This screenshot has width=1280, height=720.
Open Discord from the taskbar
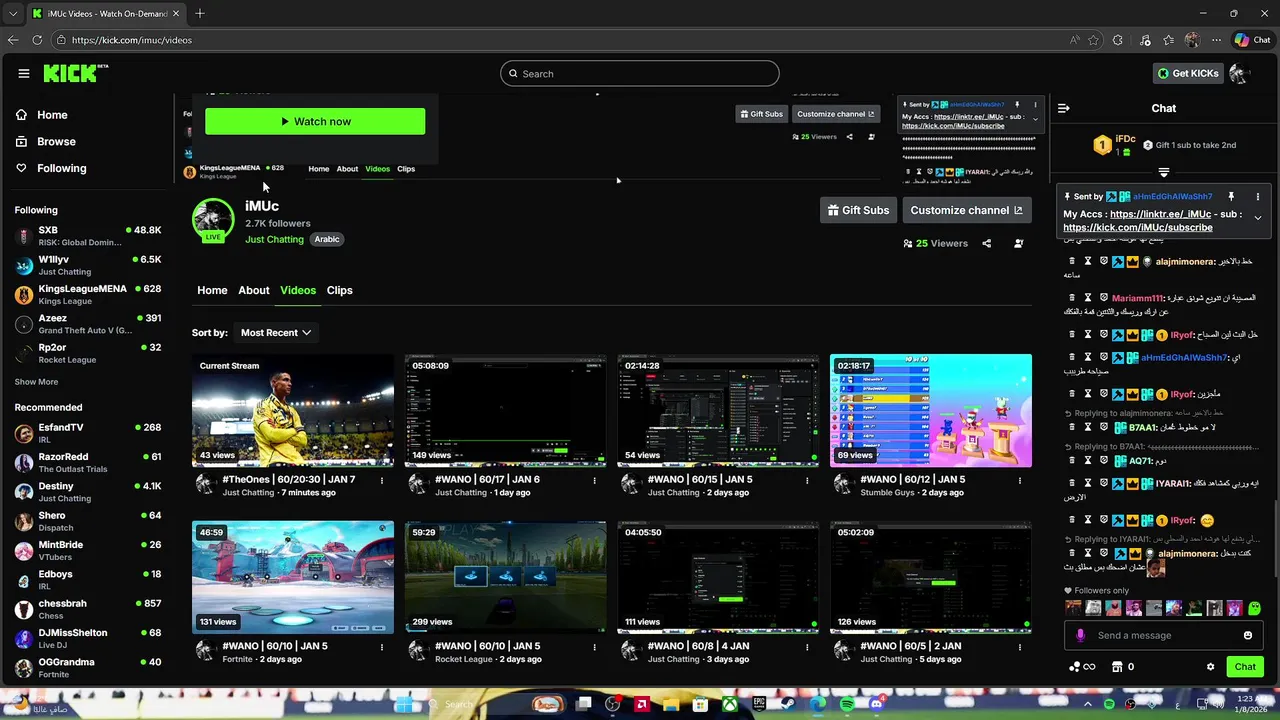coord(877,704)
